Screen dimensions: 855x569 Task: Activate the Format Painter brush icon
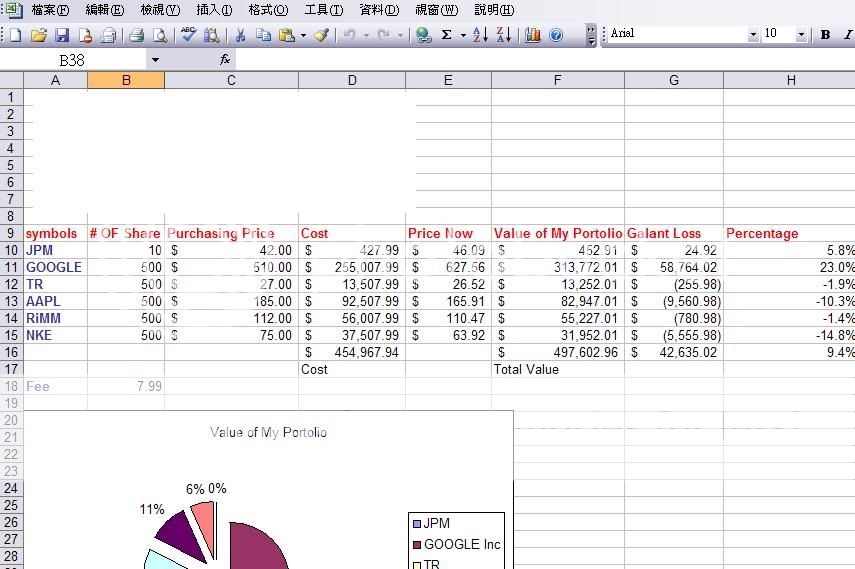[321, 35]
